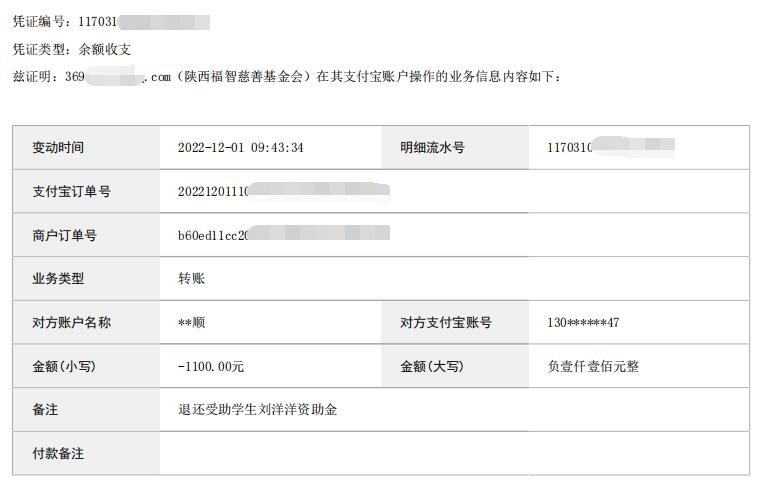Select account number 130******47
Image resolution: width=763 pixels, height=491 pixels.
pos(583,323)
